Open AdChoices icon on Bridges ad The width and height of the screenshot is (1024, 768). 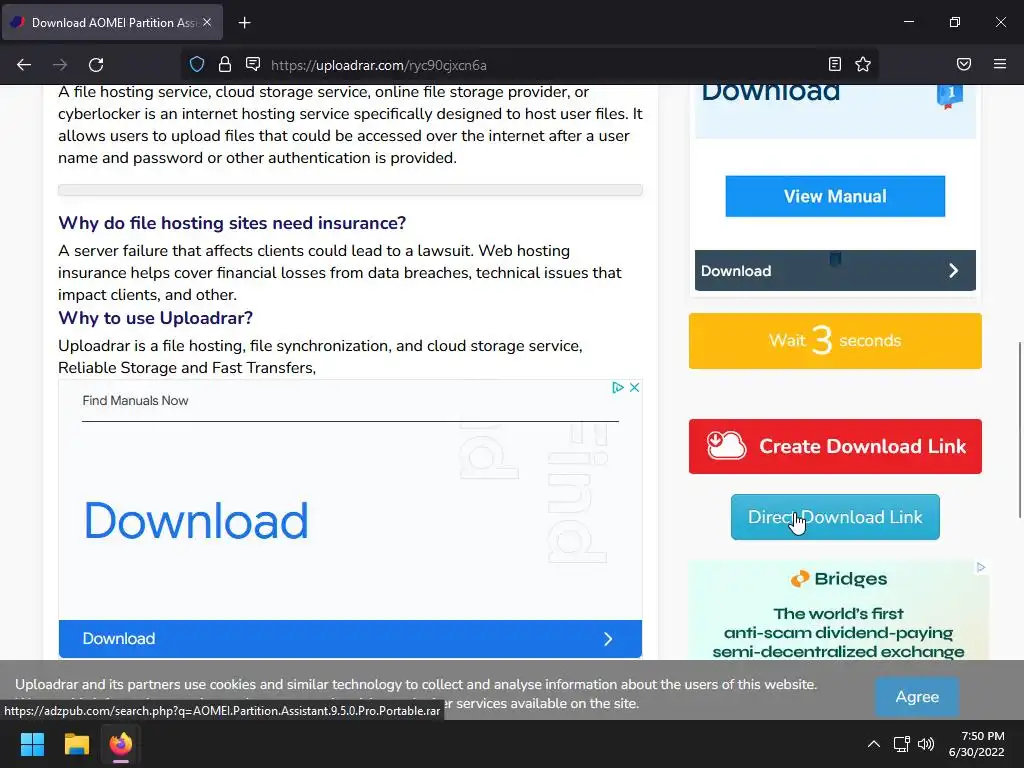coord(981,567)
